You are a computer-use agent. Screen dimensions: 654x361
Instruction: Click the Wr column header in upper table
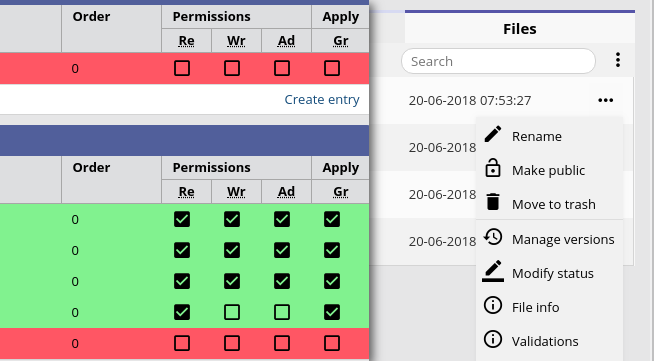(x=236, y=41)
